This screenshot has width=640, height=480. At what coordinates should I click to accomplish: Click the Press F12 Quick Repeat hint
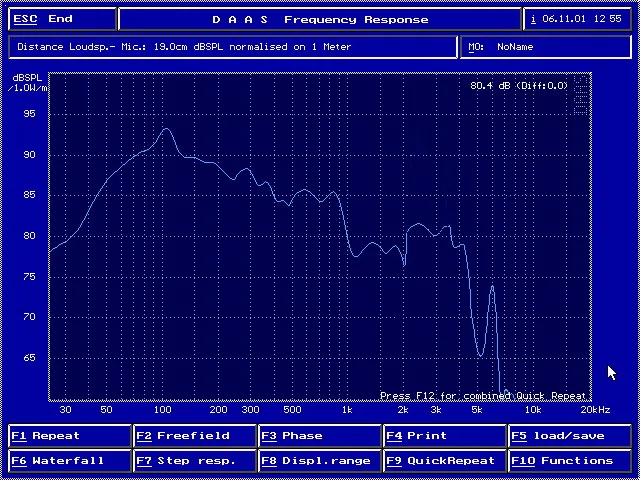483,396
